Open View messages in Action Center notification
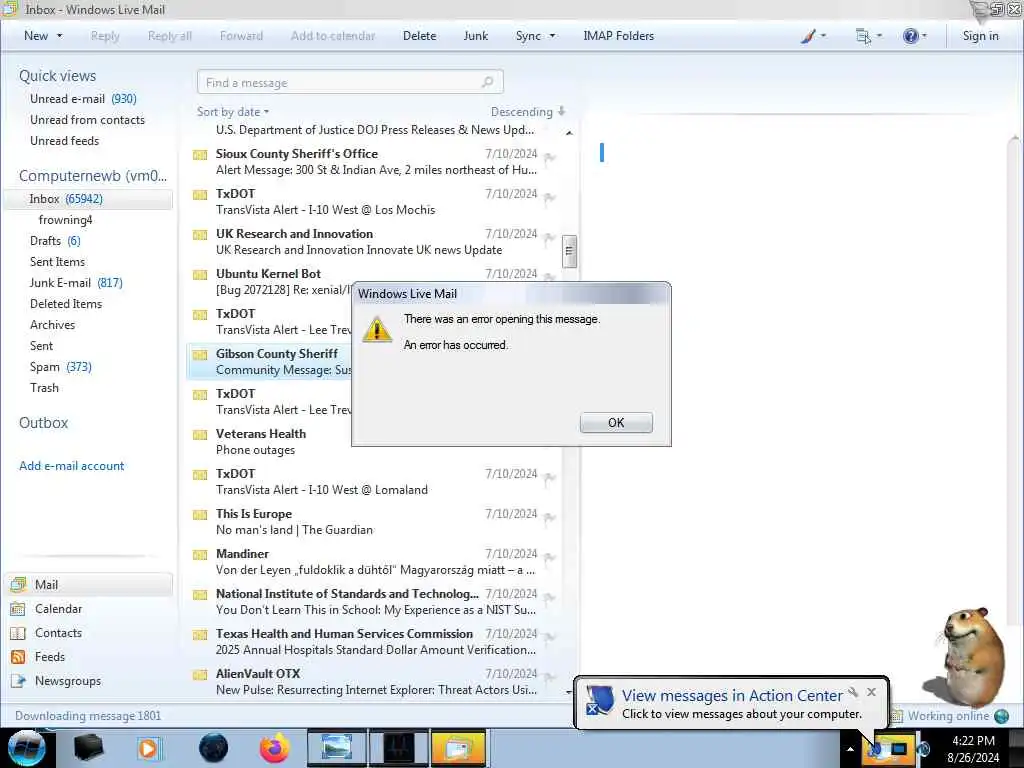1024x768 pixels. point(732,696)
